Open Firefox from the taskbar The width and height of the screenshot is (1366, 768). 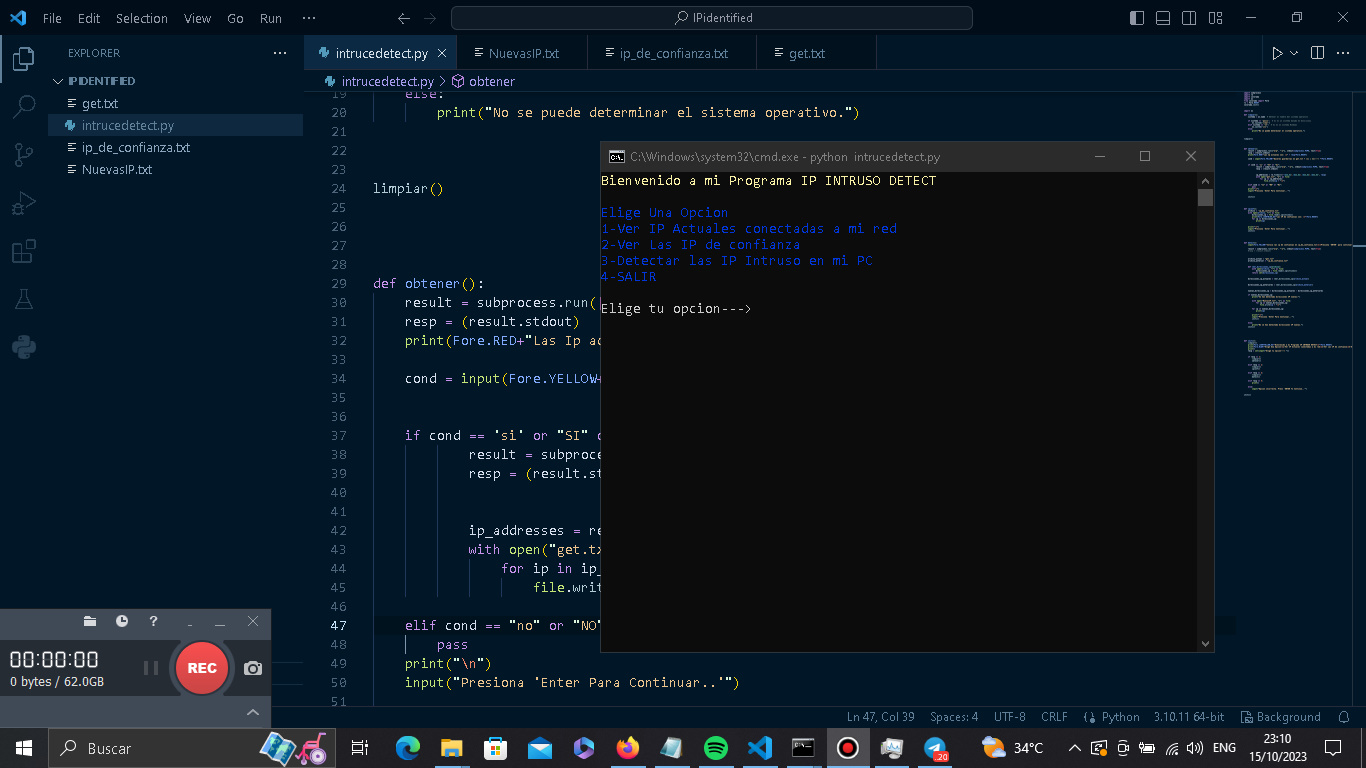coord(628,748)
